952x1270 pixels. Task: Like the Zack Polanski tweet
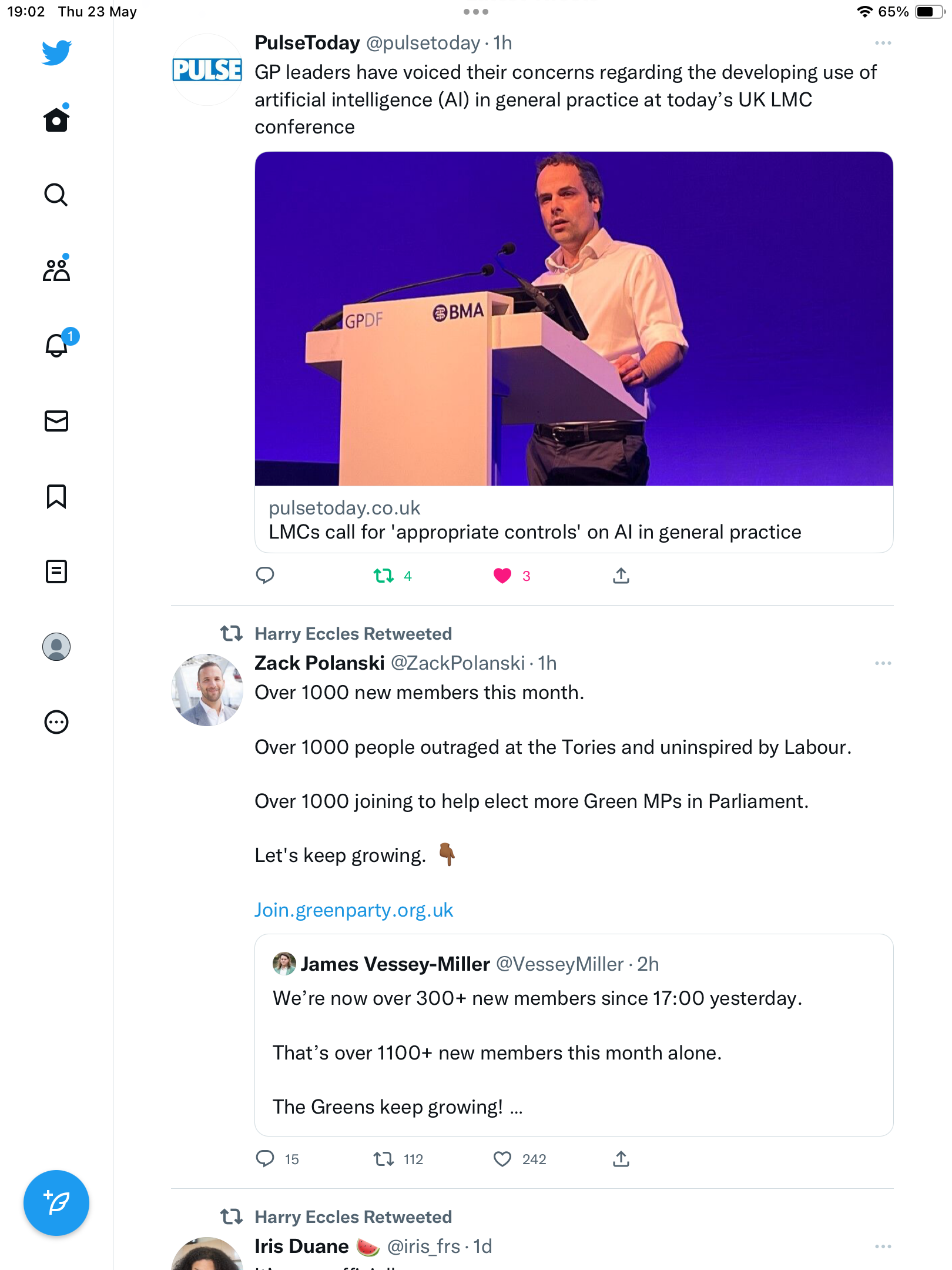pos(502,1159)
